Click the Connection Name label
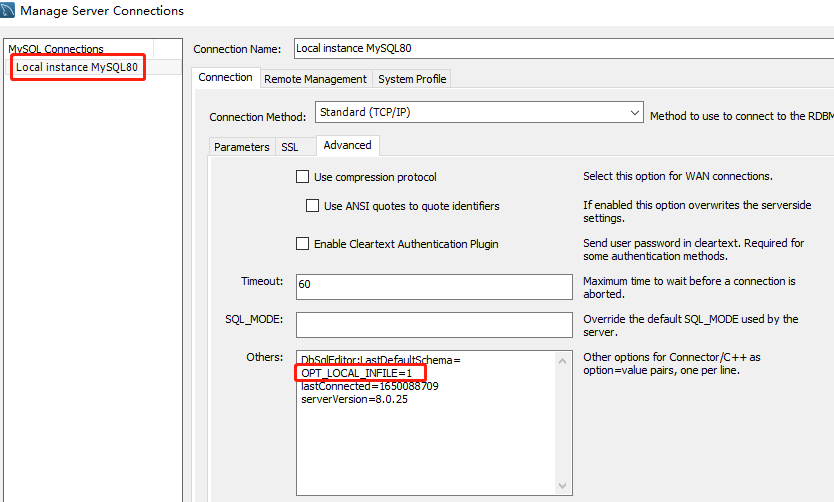 tap(237, 49)
